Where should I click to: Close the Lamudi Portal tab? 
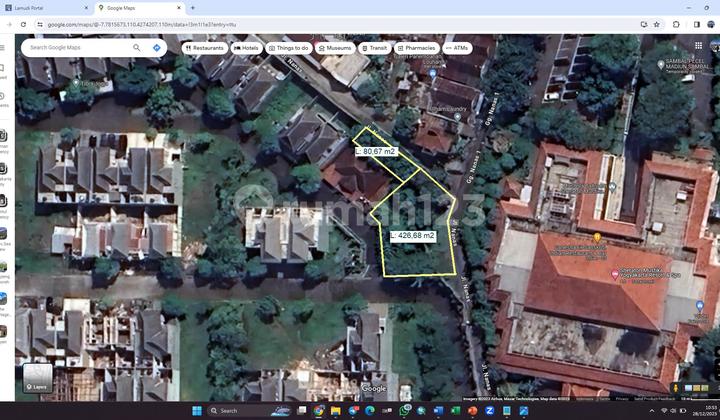[86, 8]
